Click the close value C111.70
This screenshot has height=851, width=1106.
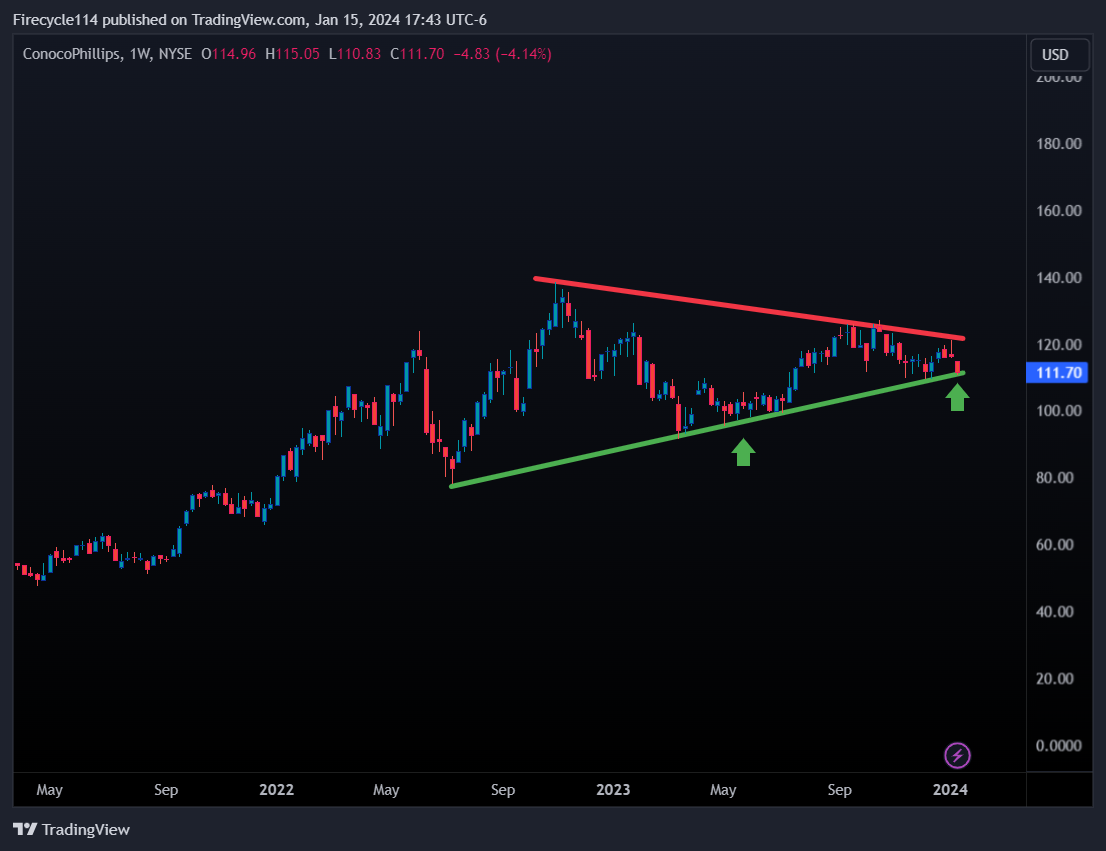[x=417, y=54]
